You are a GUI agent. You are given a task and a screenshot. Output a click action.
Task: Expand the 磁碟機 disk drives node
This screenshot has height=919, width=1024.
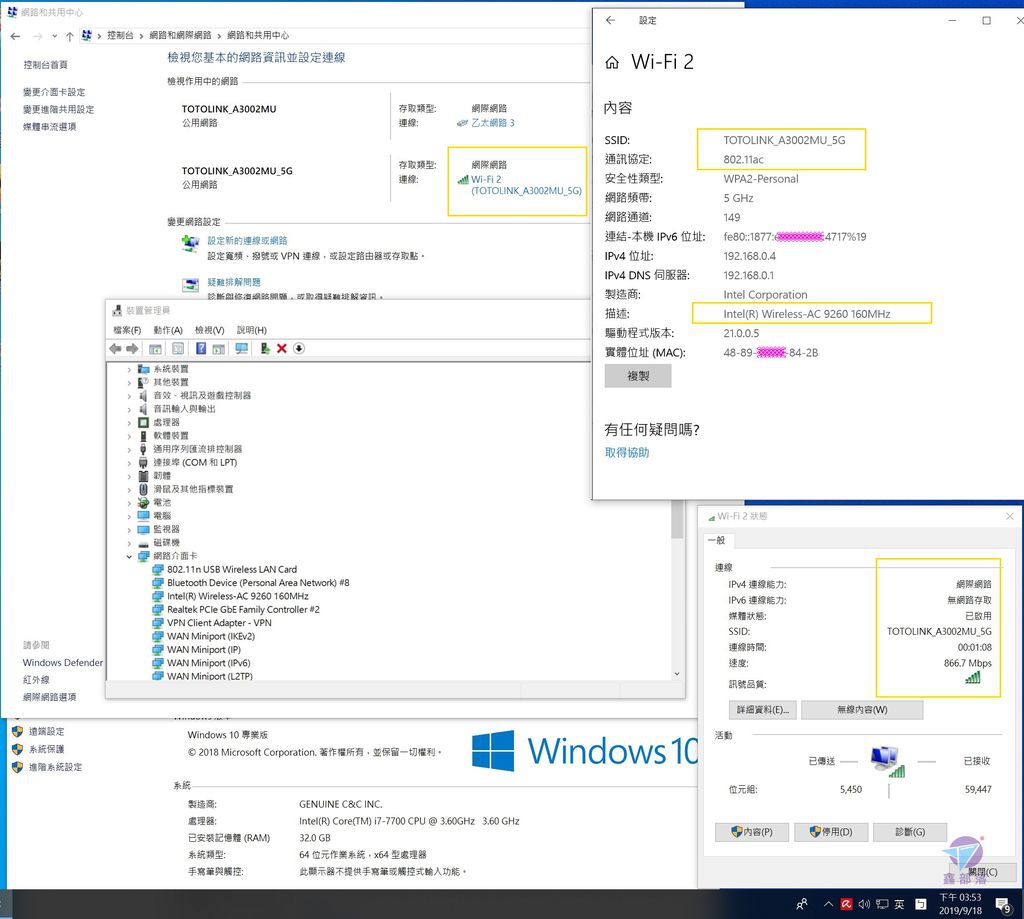(129, 543)
